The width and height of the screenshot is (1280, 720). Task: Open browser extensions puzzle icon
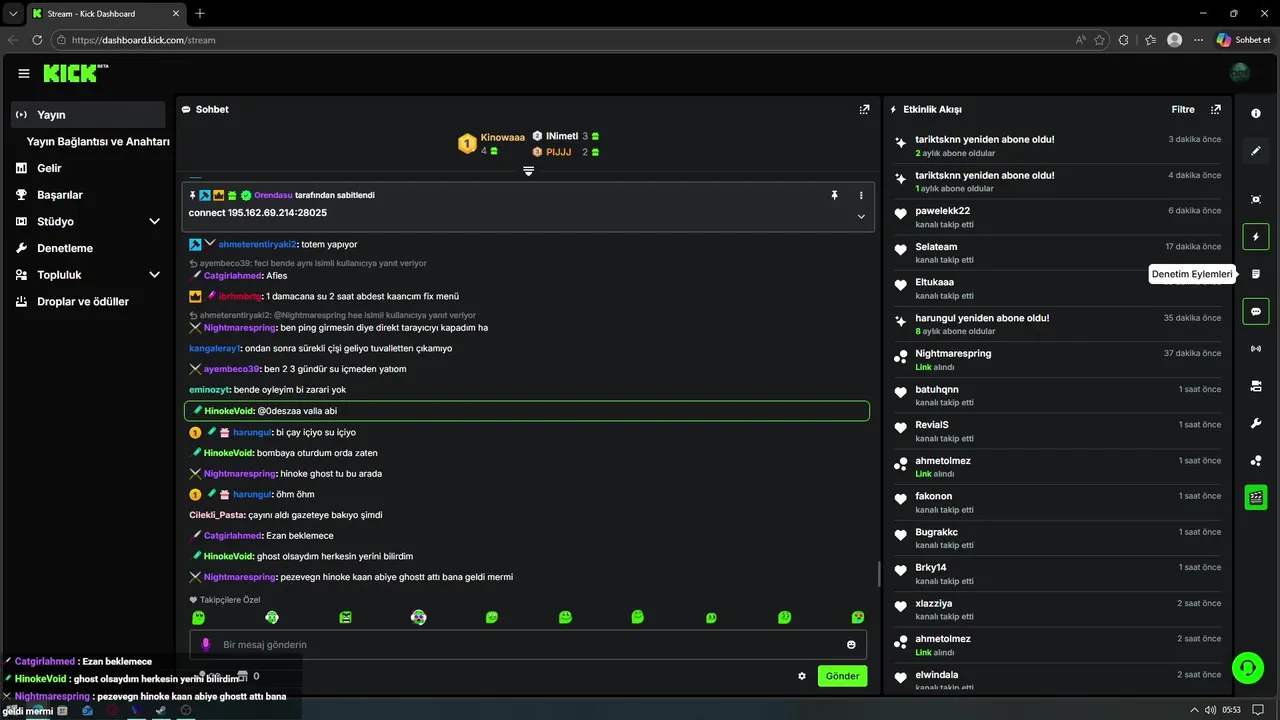click(1124, 40)
